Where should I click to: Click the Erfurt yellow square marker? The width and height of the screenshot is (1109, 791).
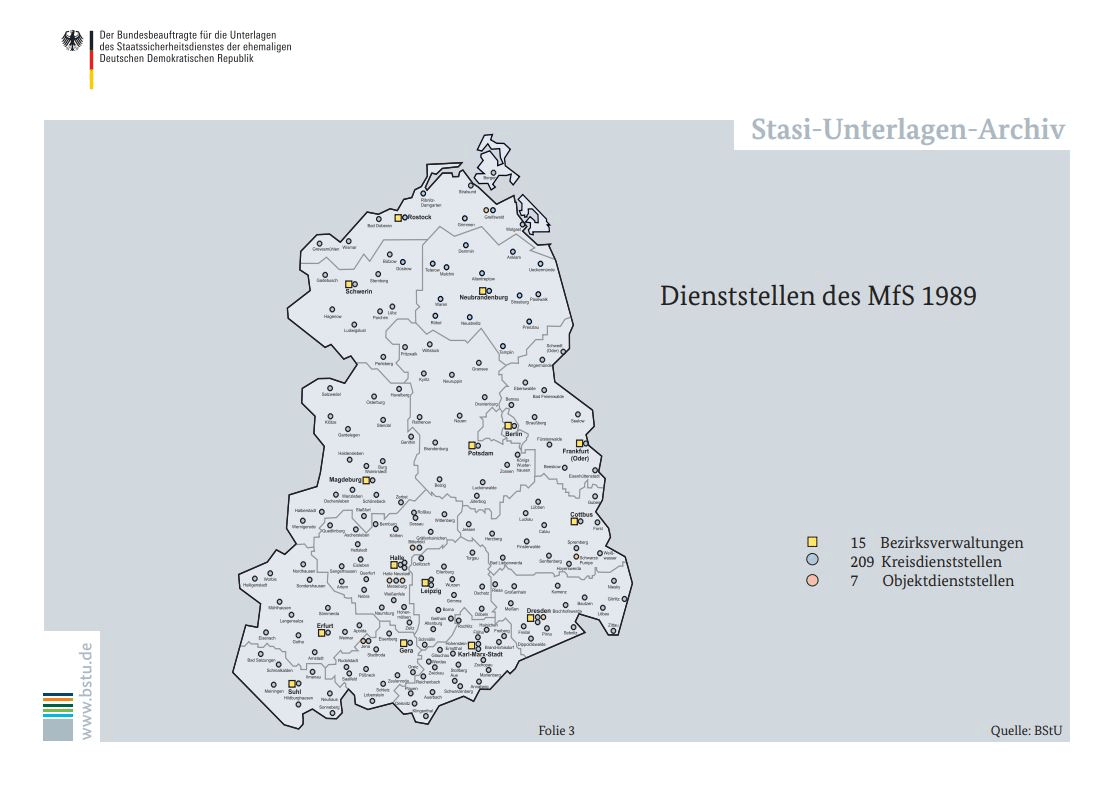(x=322, y=632)
